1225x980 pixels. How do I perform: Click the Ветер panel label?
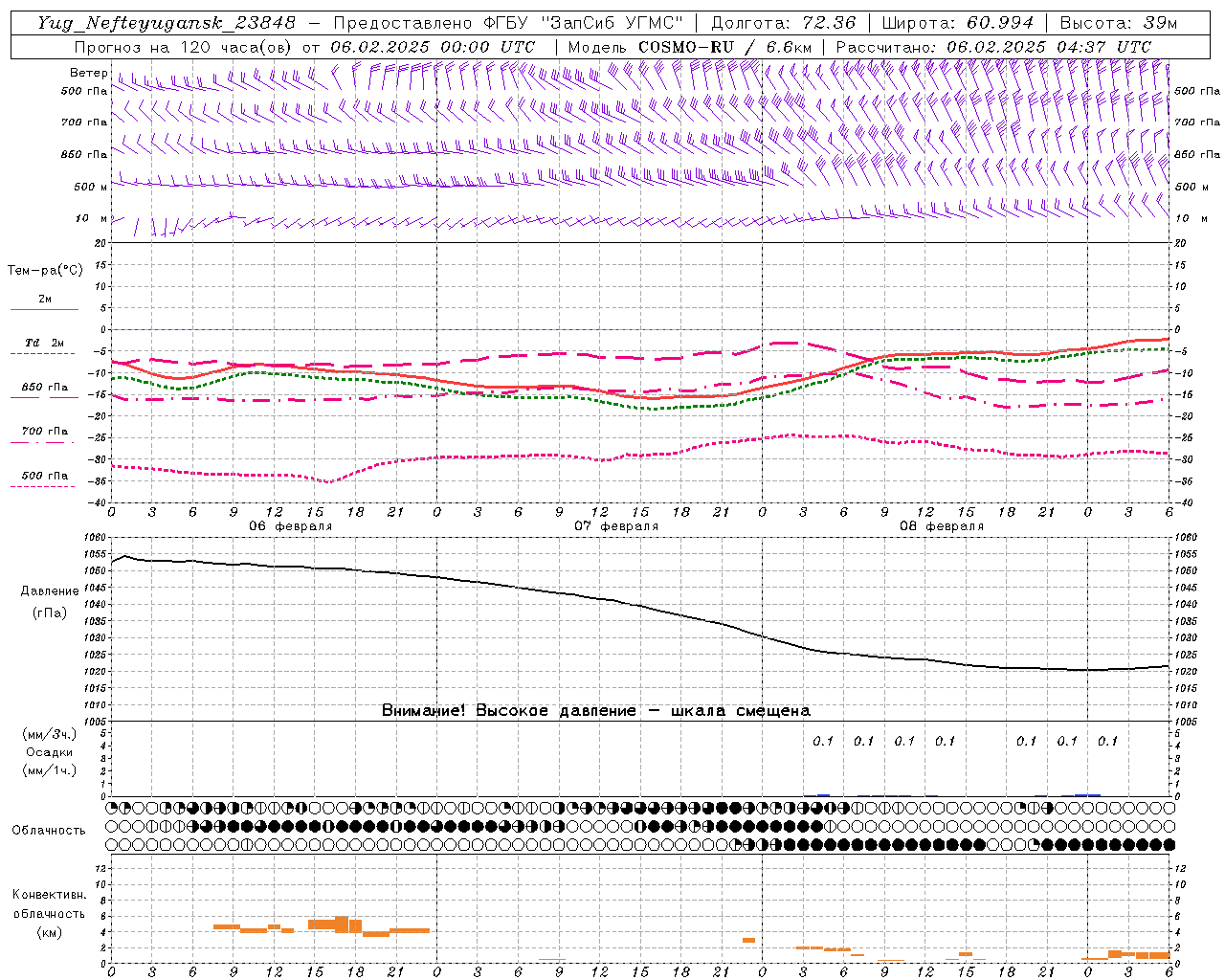tap(88, 73)
